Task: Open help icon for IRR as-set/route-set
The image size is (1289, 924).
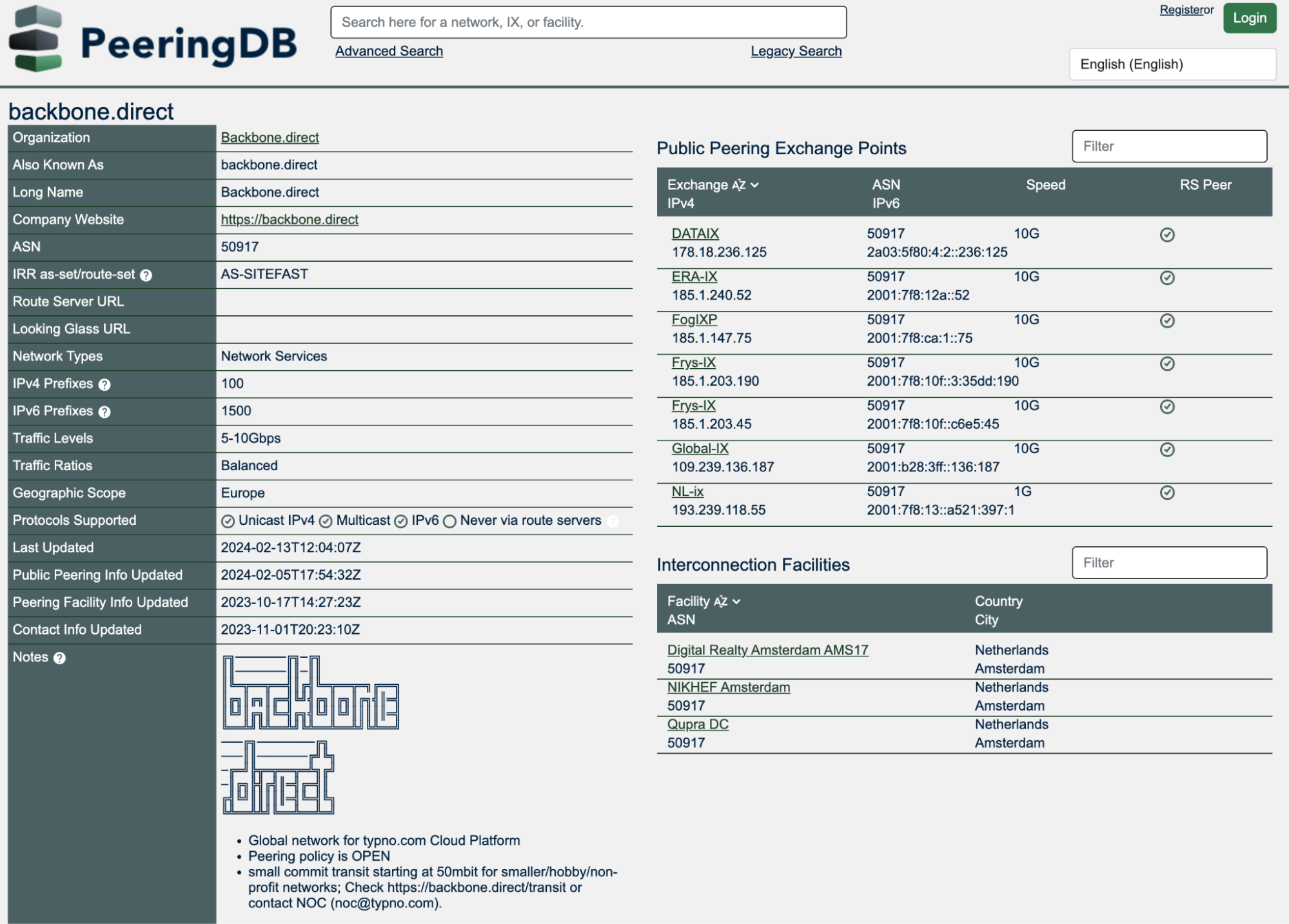Action: 146,275
